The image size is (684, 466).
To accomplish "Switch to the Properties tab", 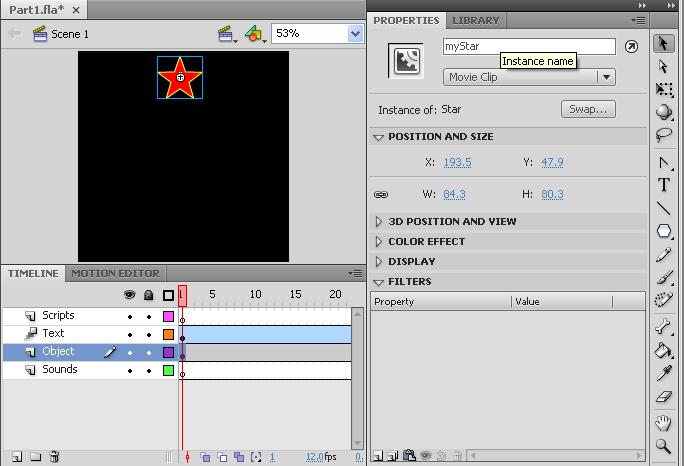I will pos(406,21).
